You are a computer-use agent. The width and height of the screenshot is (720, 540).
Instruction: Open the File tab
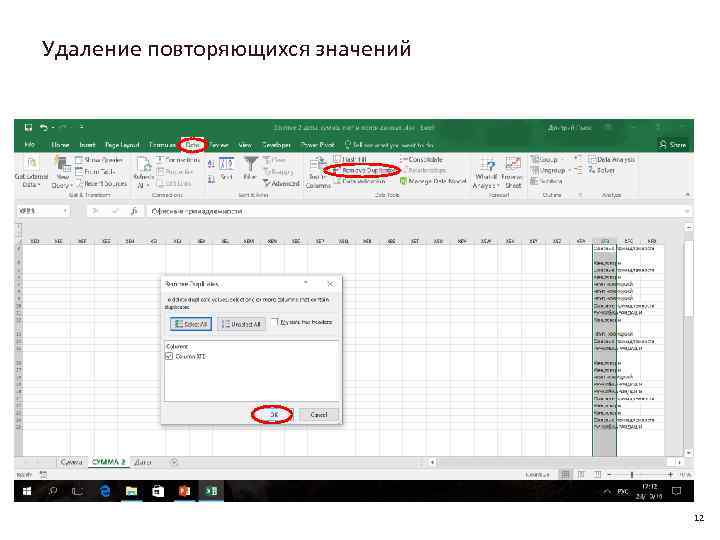(29, 145)
